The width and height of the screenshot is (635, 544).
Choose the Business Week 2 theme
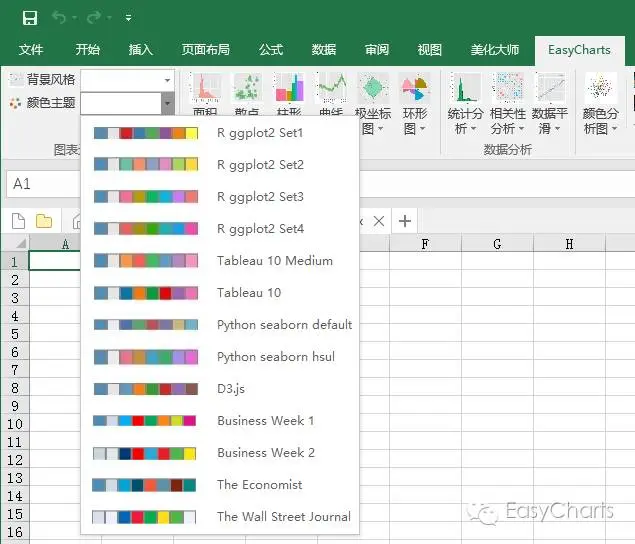click(220, 453)
